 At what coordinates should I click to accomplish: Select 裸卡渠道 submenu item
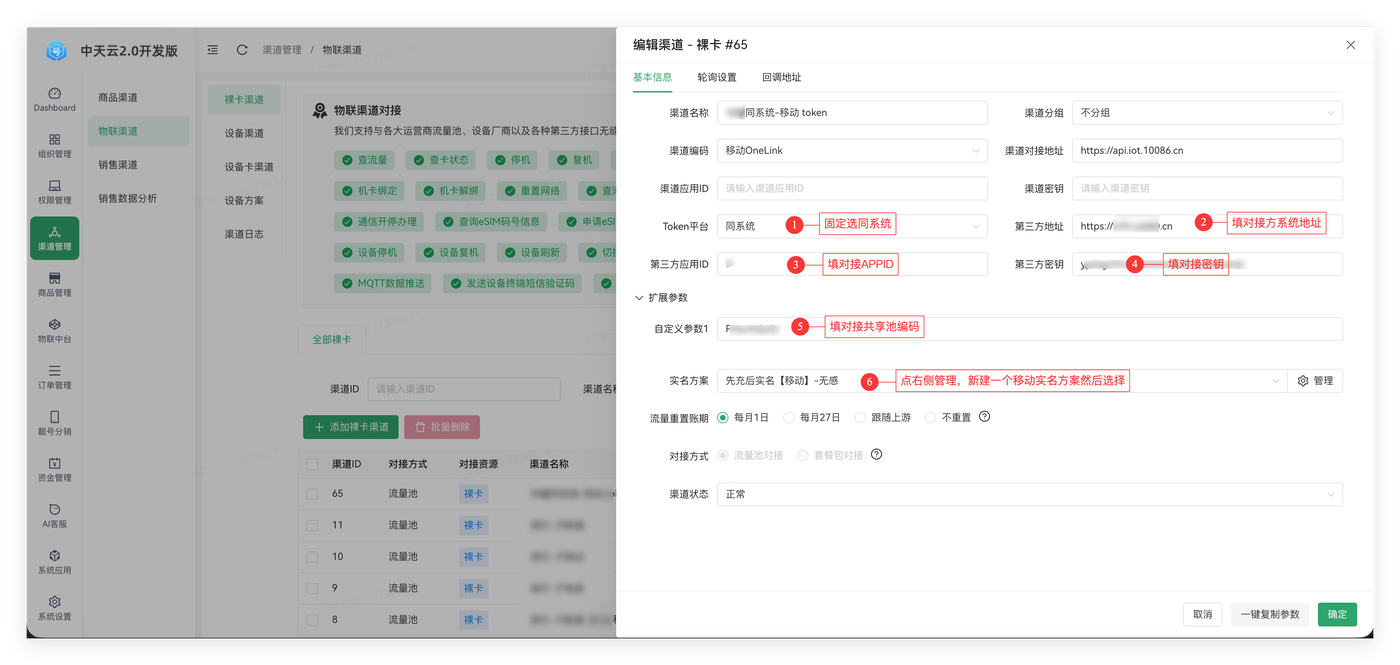(x=245, y=100)
